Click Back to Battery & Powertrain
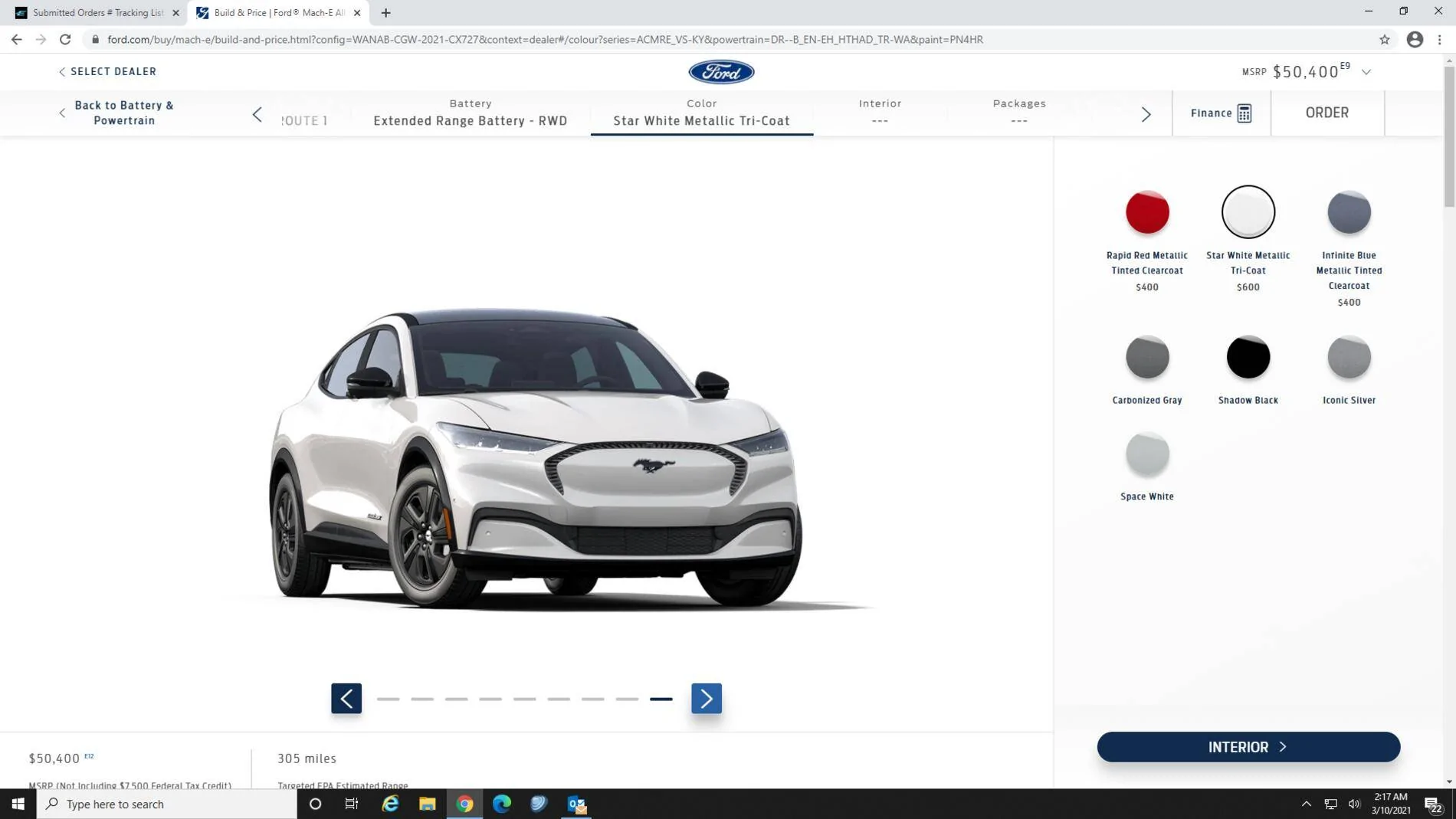This screenshot has height=819, width=1456. click(116, 113)
